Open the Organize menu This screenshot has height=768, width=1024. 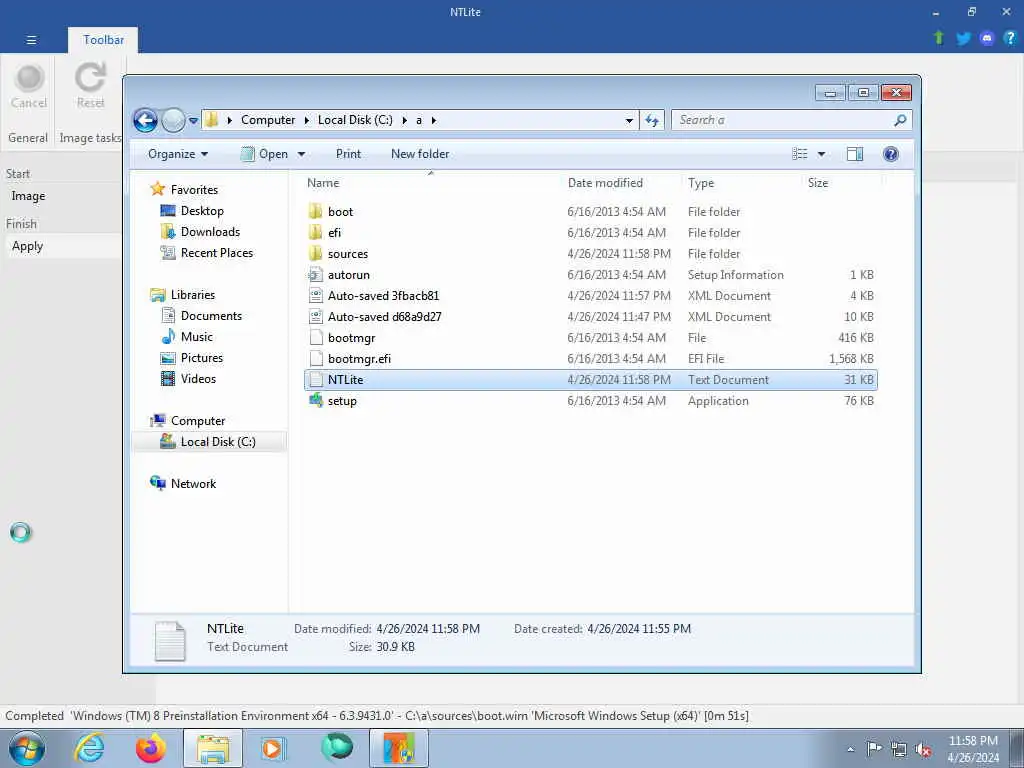[178, 154]
